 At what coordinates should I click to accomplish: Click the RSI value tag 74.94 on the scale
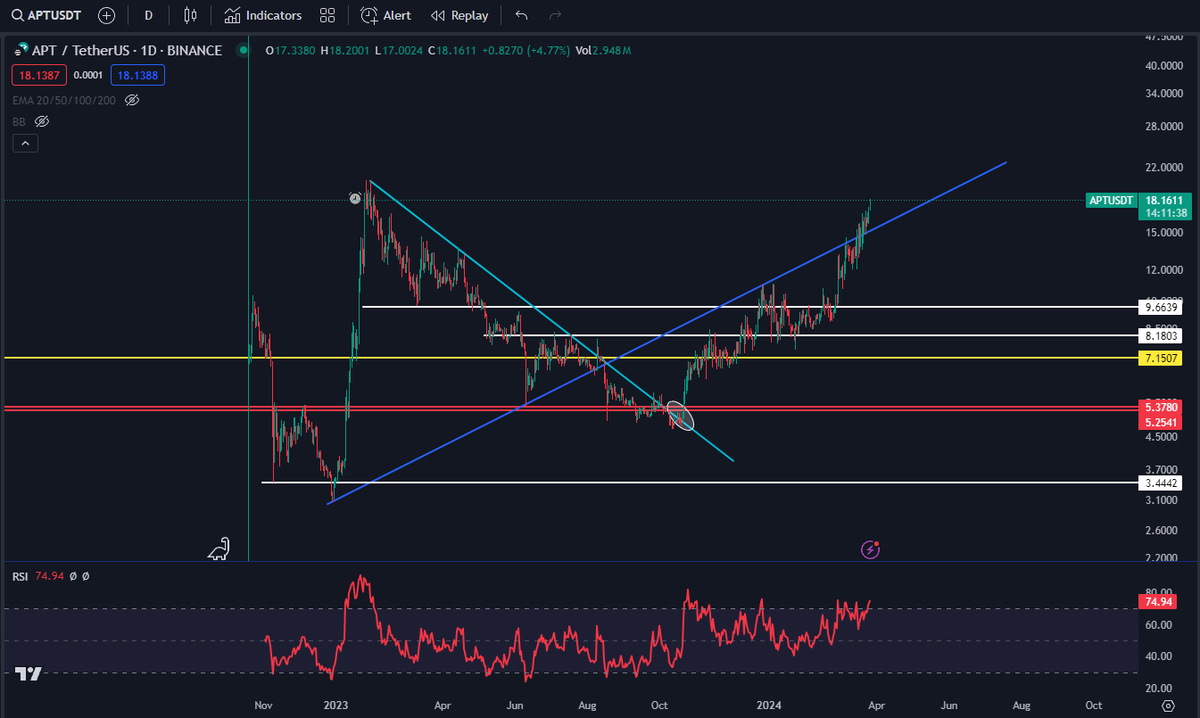(1157, 601)
